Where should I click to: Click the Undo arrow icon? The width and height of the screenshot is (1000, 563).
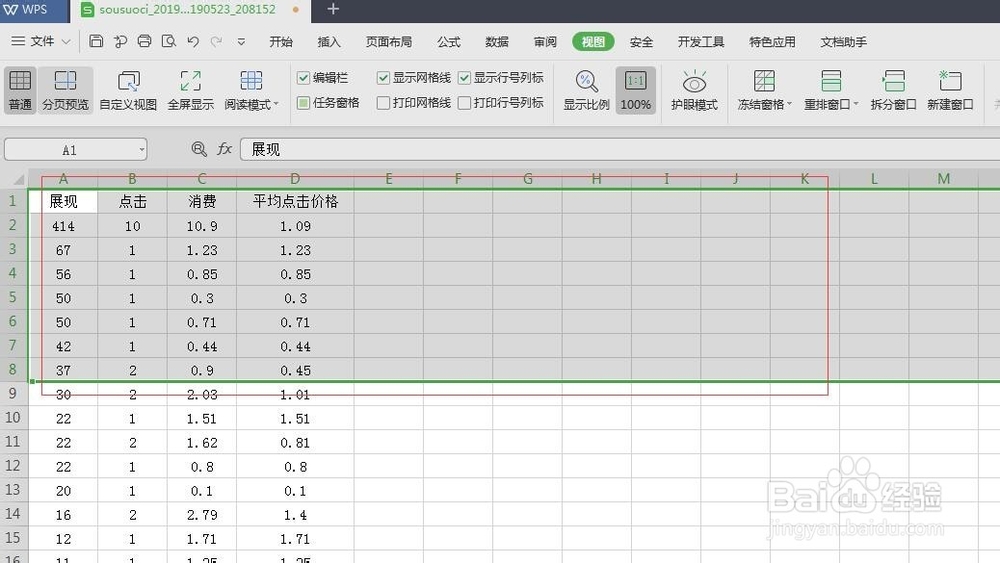point(193,41)
